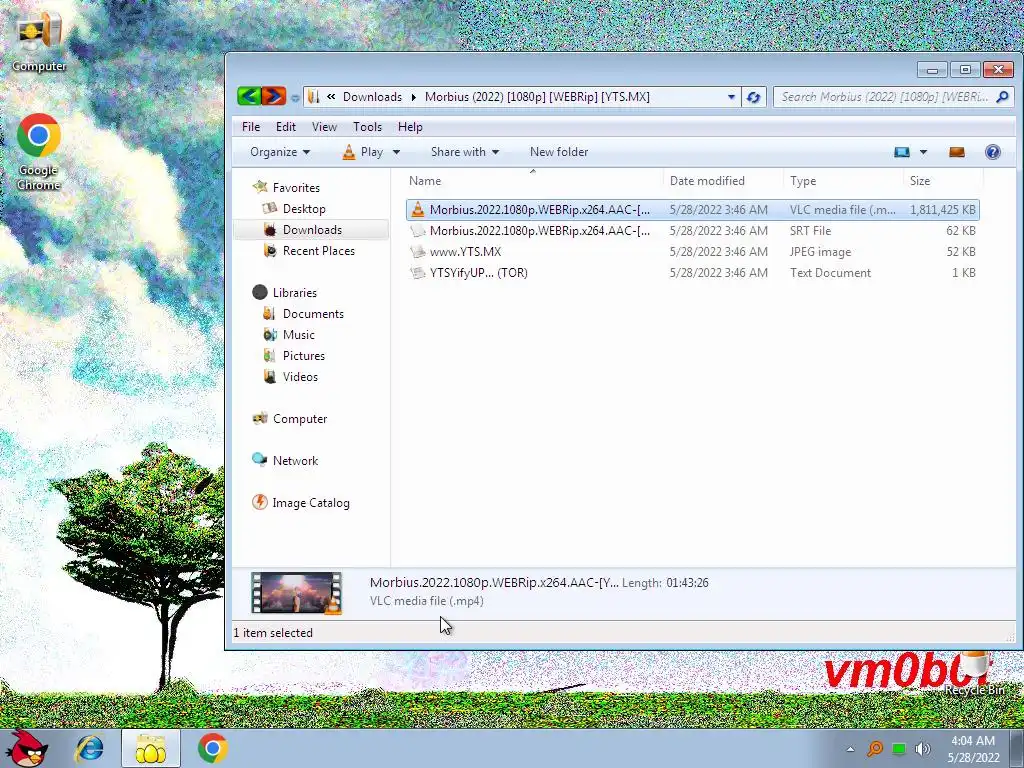Screen dimensions: 1024x768
Task: Select the Morbius VLC media file row
Action: pos(692,210)
